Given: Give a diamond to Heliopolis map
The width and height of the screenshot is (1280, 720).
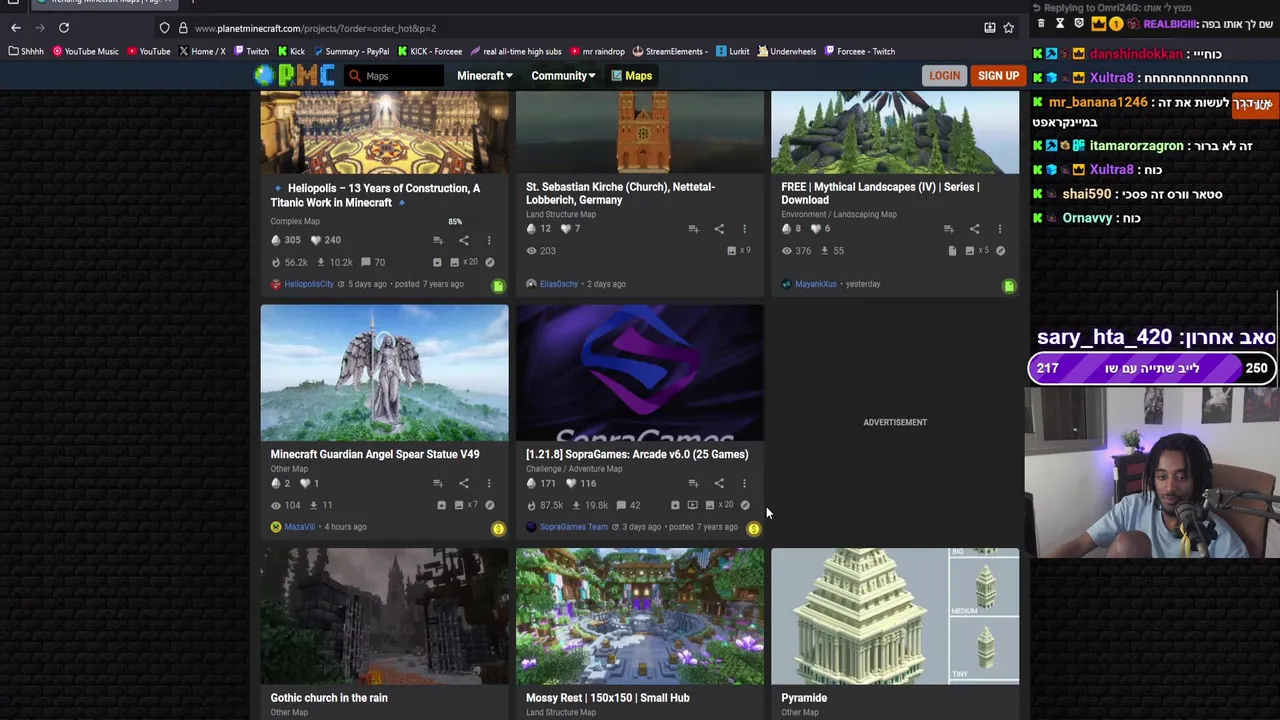Looking at the screenshot, I should (x=276, y=240).
